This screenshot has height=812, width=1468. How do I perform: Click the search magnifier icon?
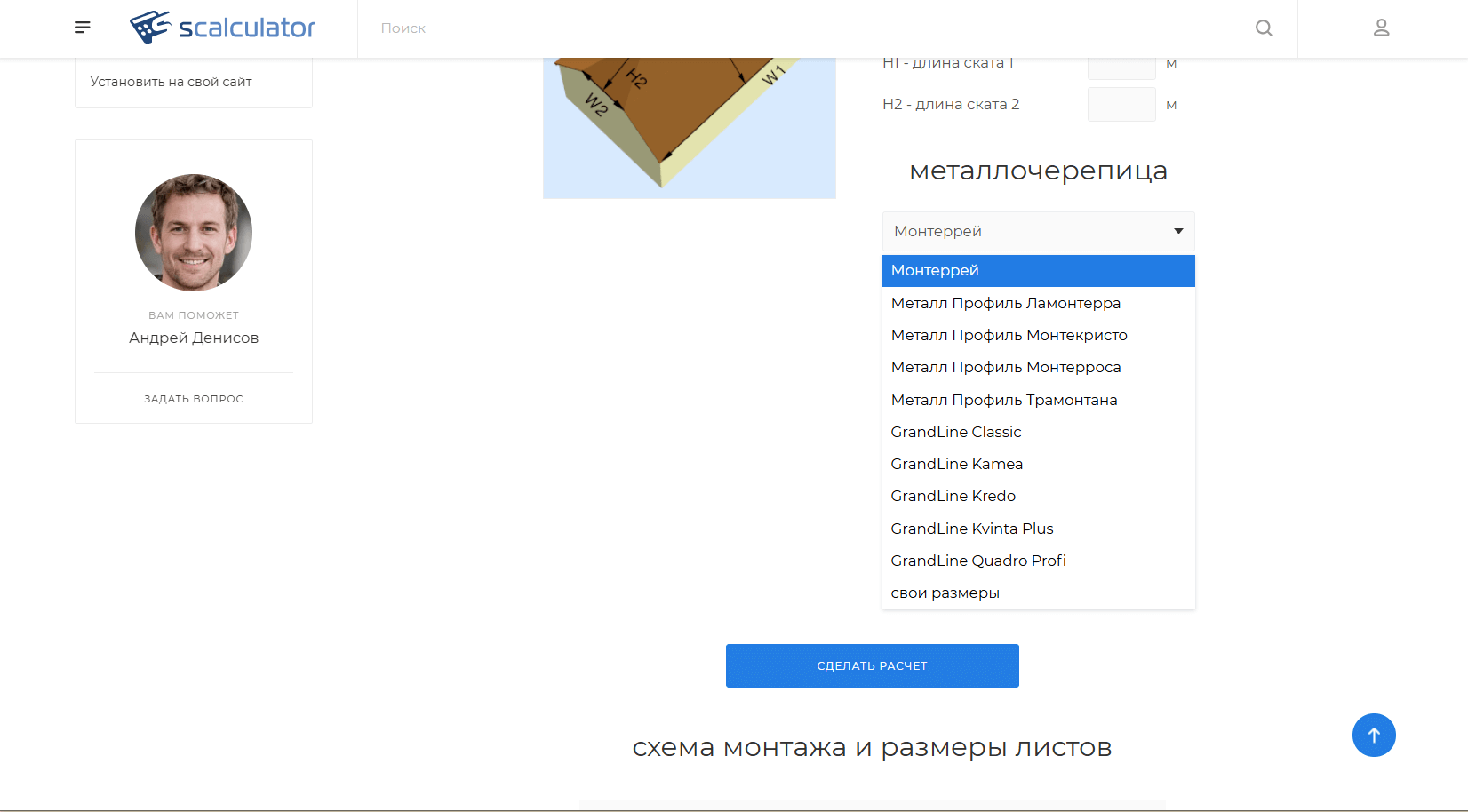click(x=1263, y=28)
